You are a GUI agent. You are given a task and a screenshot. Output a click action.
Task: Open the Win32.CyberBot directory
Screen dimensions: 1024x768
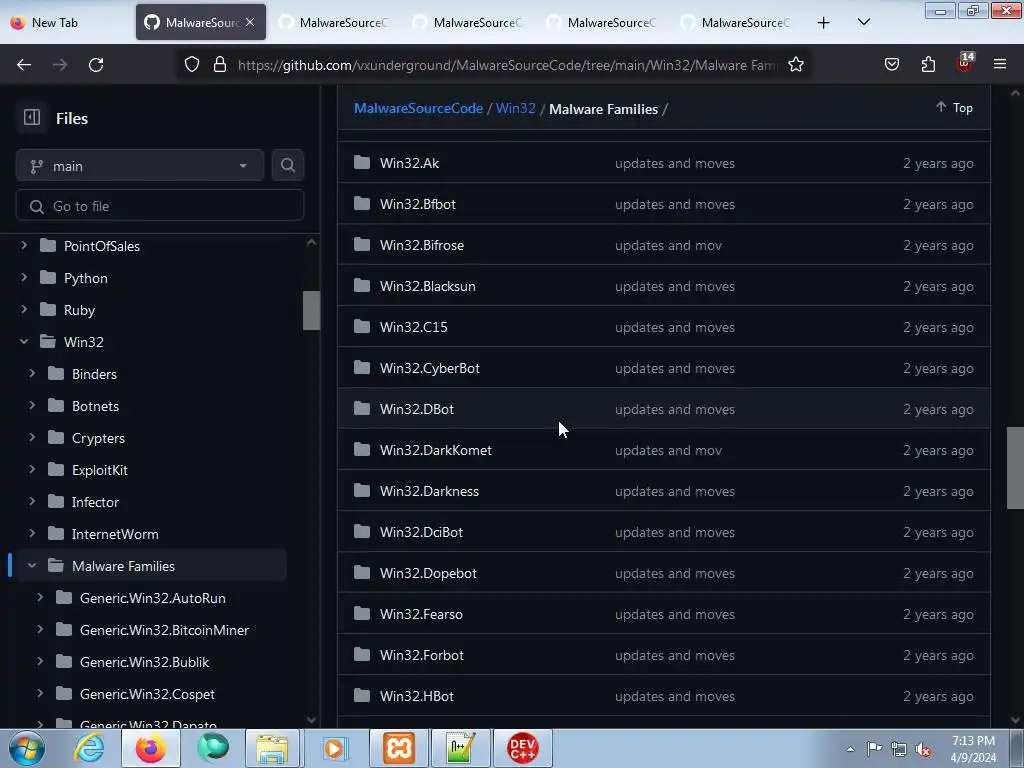pyautogui.click(x=430, y=368)
